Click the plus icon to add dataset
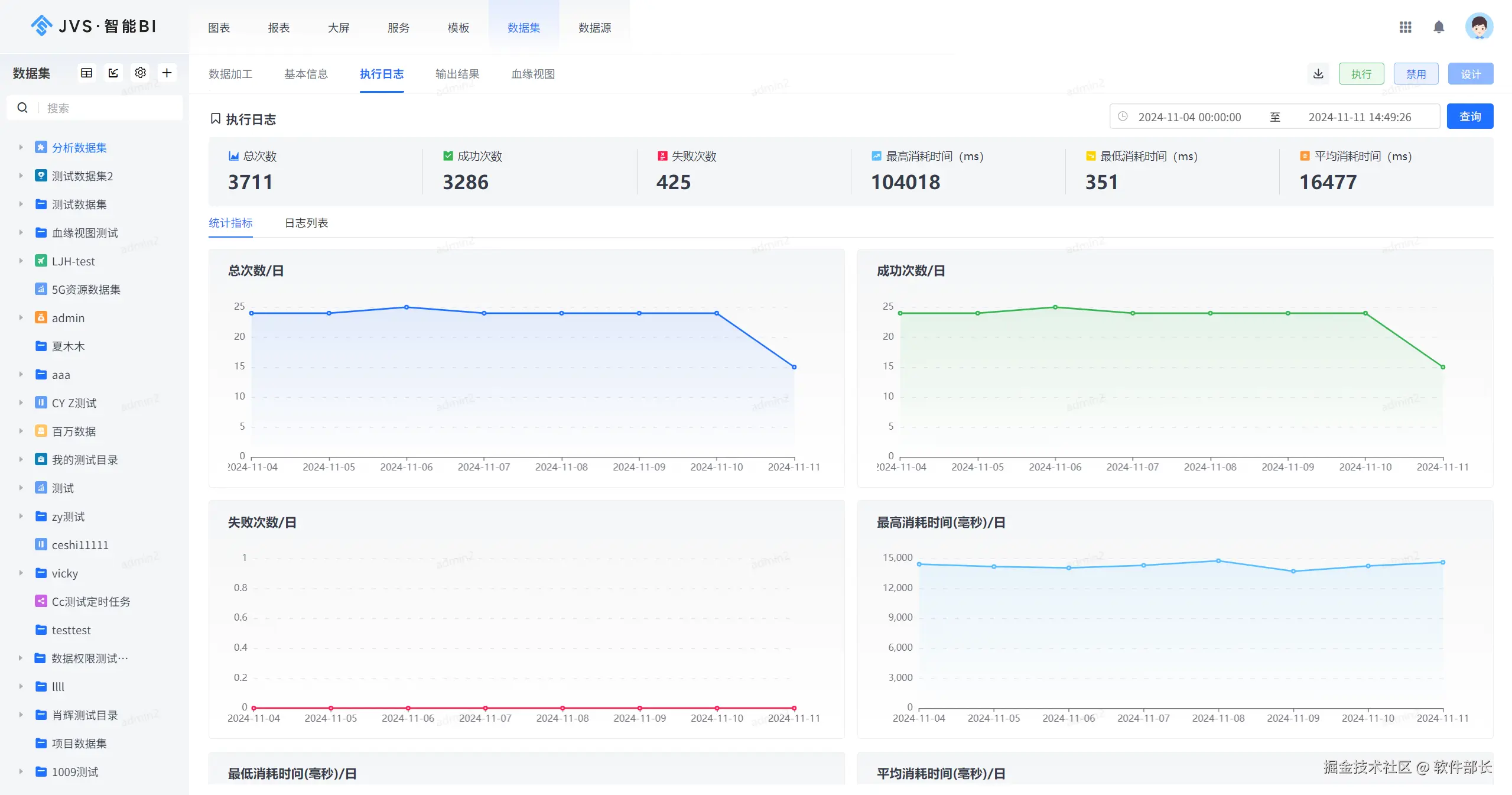 pyautogui.click(x=167, y=73)
